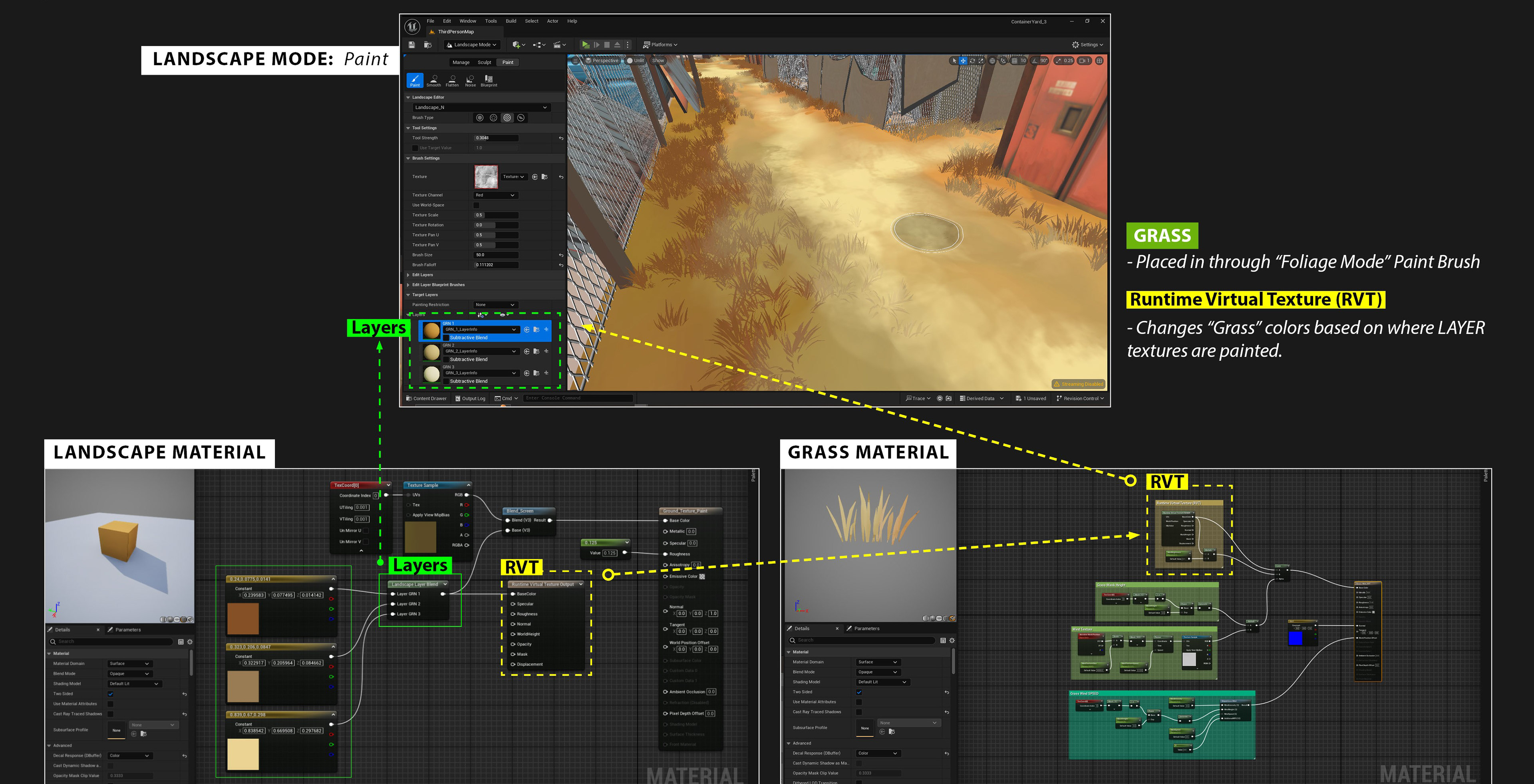The height and width of the screenshot is (784, 1534).
Task: Click the viewport layout maximize grid icon
Action: (1099, 61)
